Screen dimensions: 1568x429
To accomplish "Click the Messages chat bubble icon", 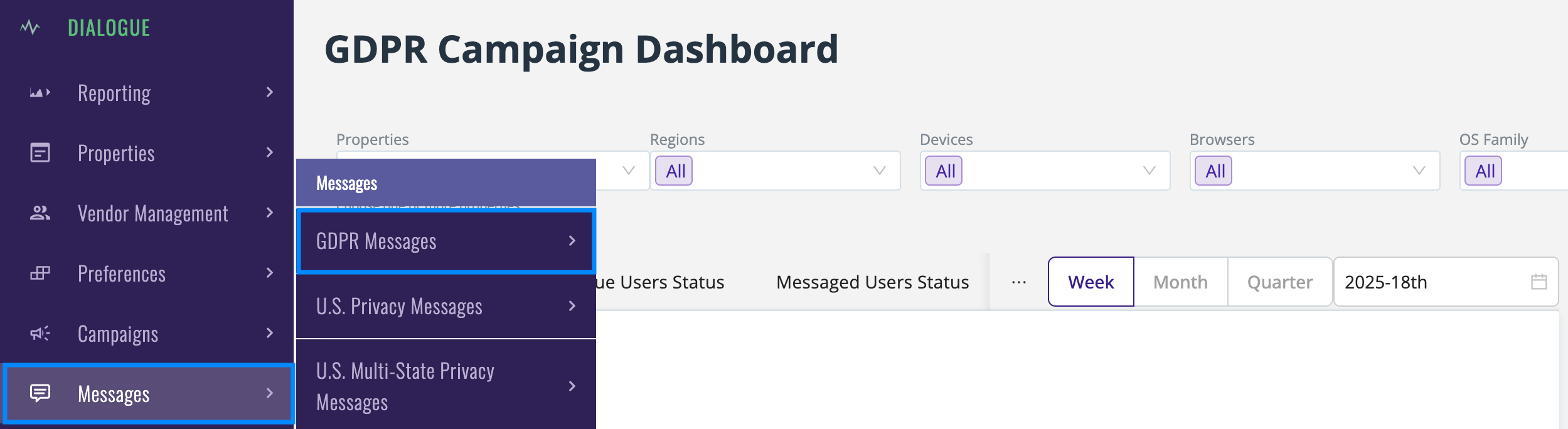I will click(40, 393).
